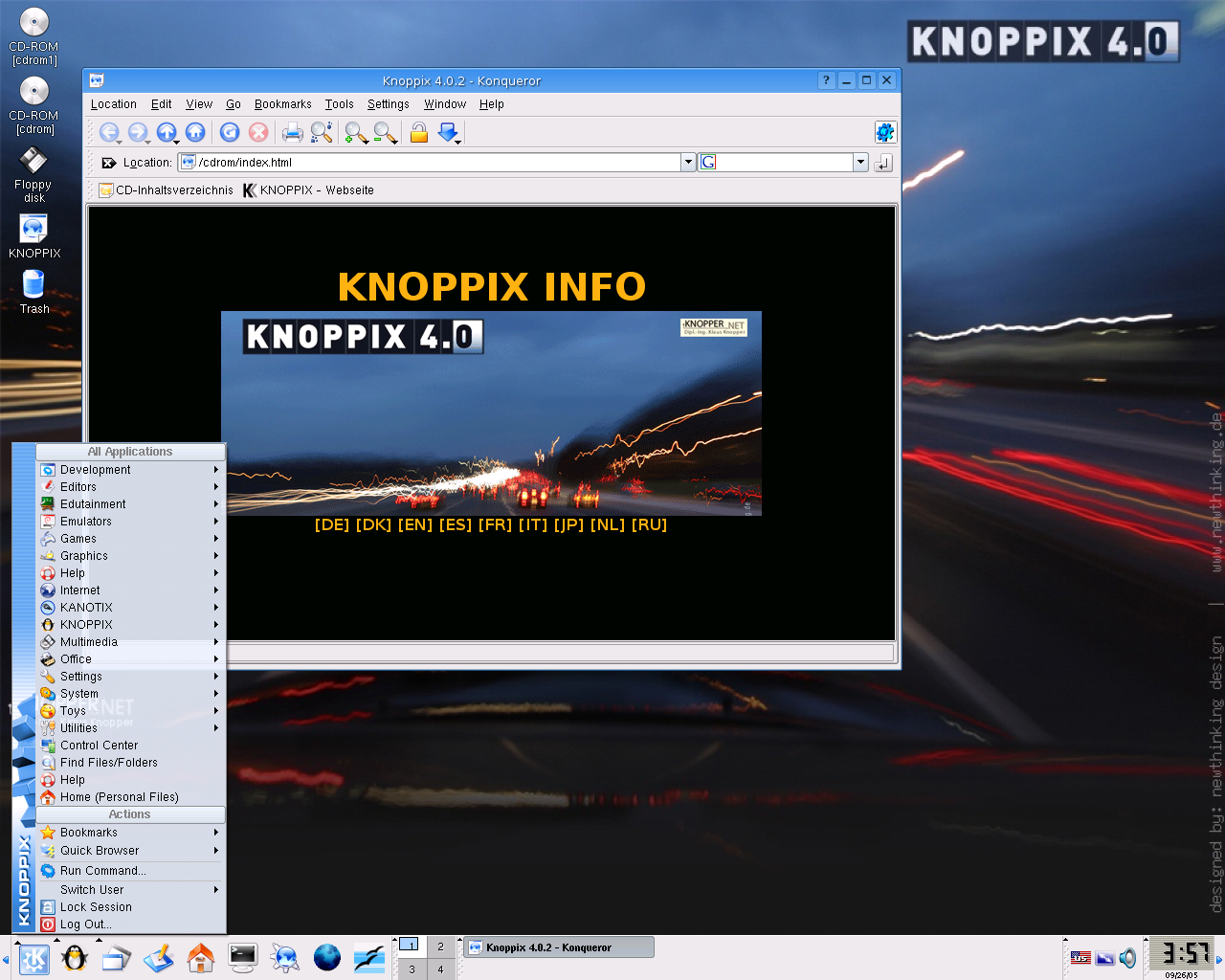Click the Knoppix 4.0.2 - Konqueror taskbar entry
This screenshot has height=980, width=1225.
560,947
